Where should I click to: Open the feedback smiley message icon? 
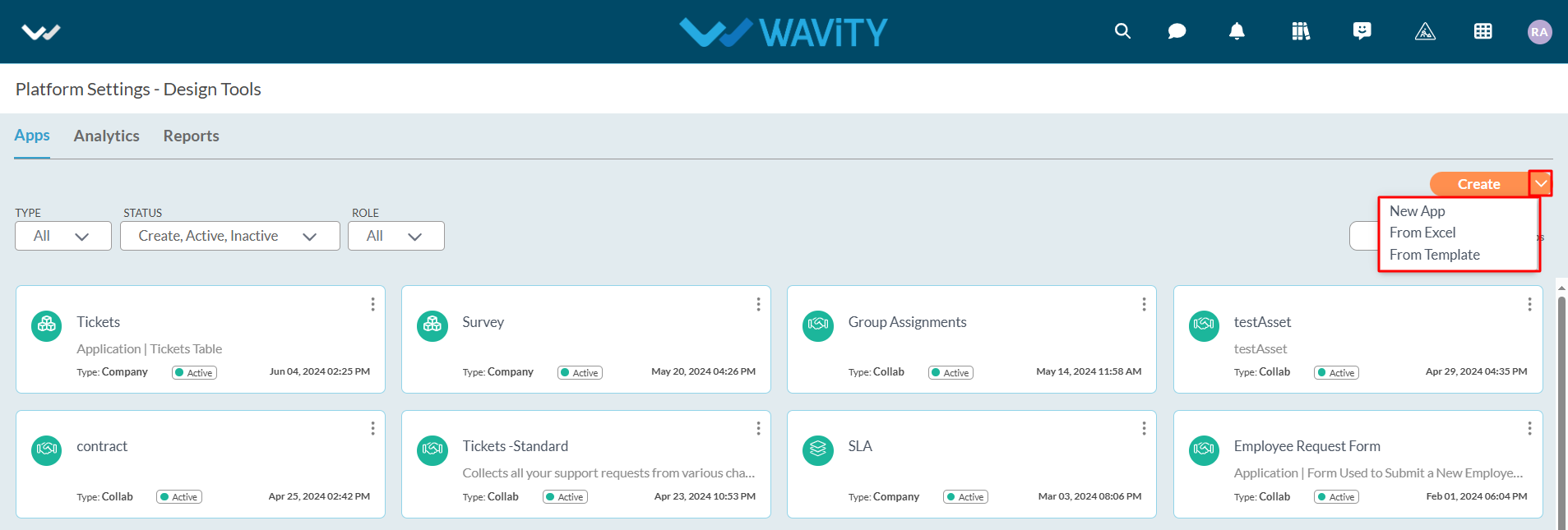1362,31
